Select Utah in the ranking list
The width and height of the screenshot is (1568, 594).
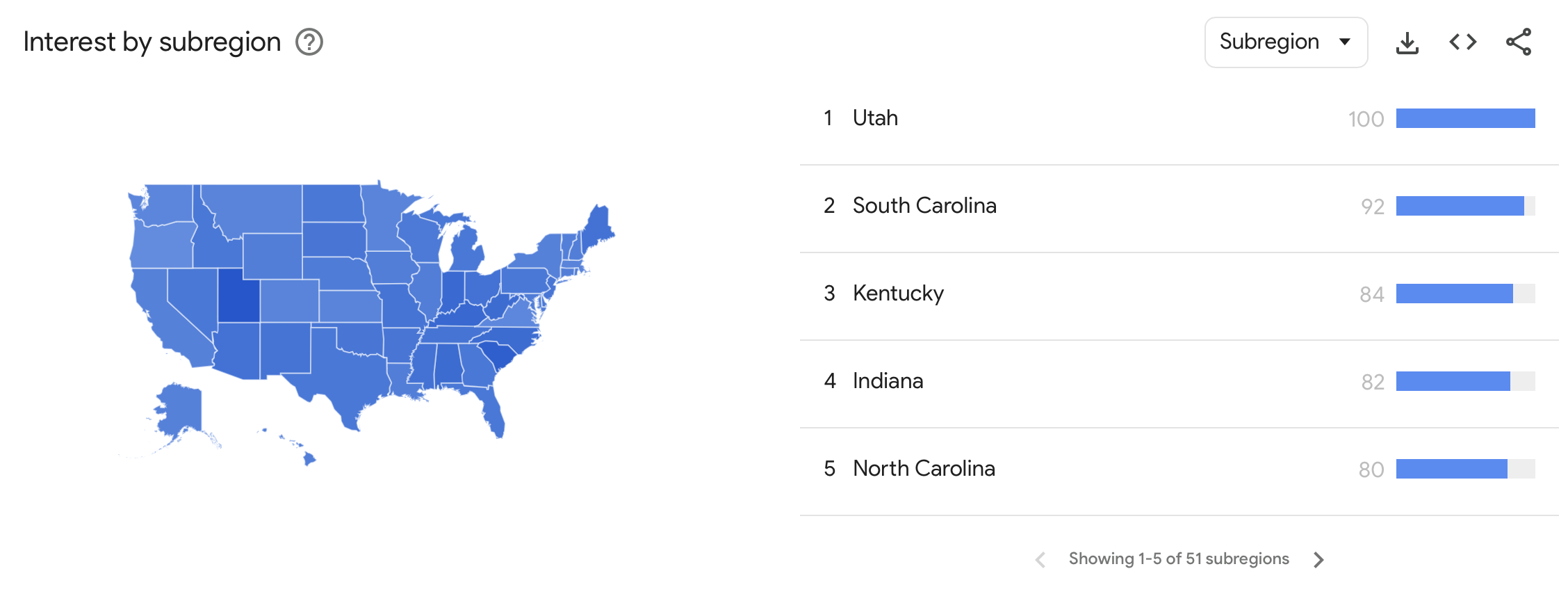pyautogui.click(x=1179, y=119)
